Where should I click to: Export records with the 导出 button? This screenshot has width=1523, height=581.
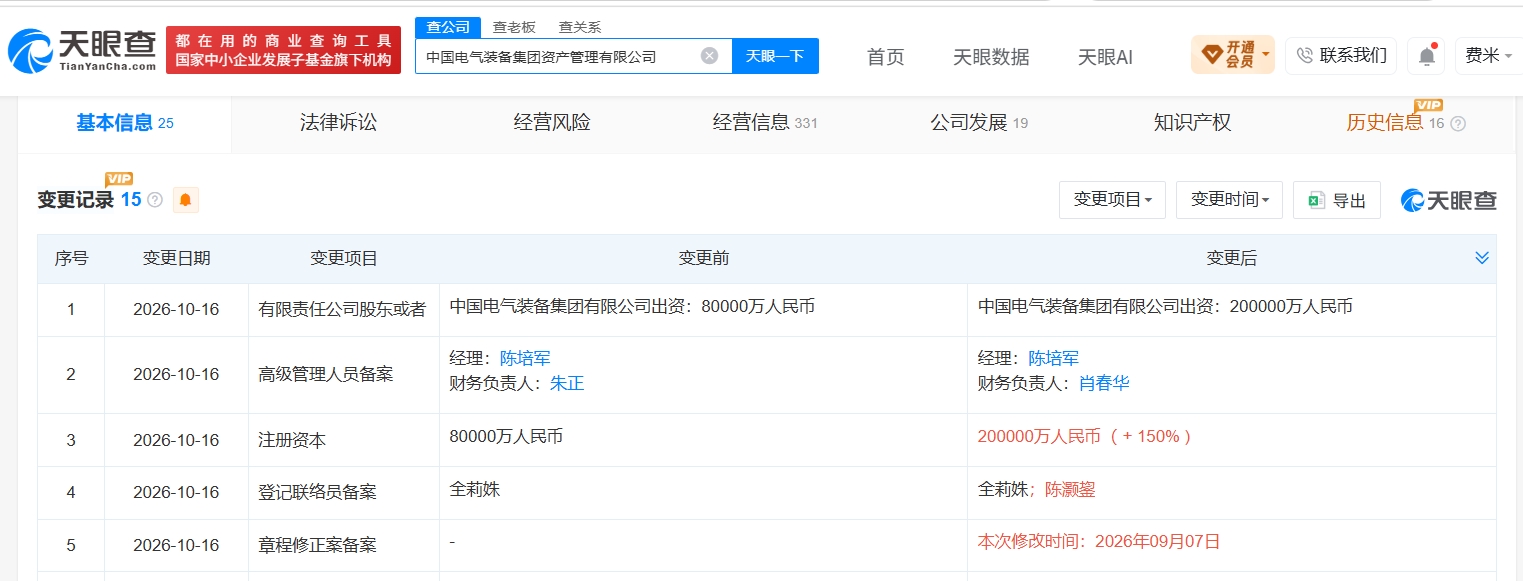pyautogui.click(x=1337, y=200)
